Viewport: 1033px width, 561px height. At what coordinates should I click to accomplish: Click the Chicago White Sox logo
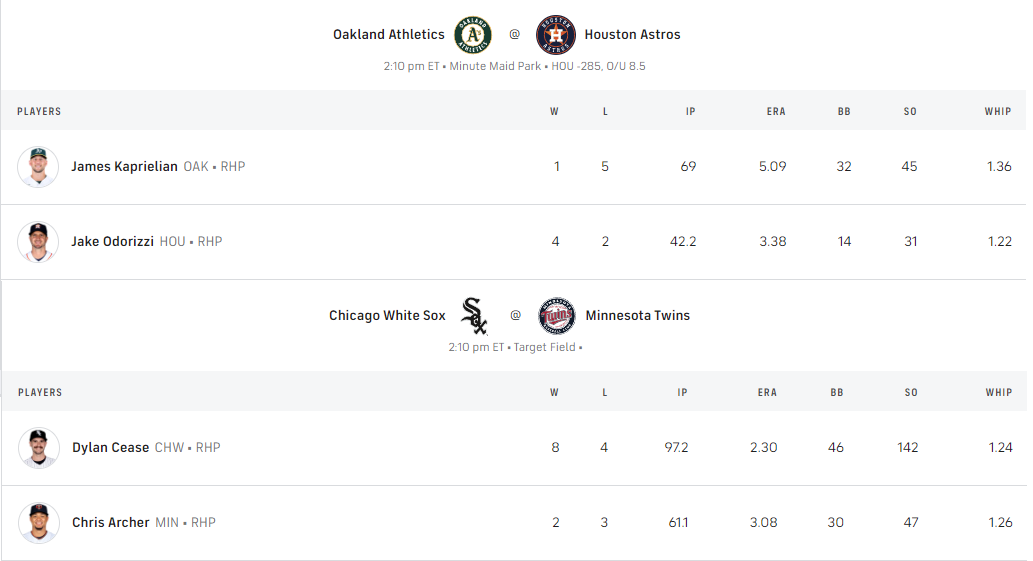(475, 316)
